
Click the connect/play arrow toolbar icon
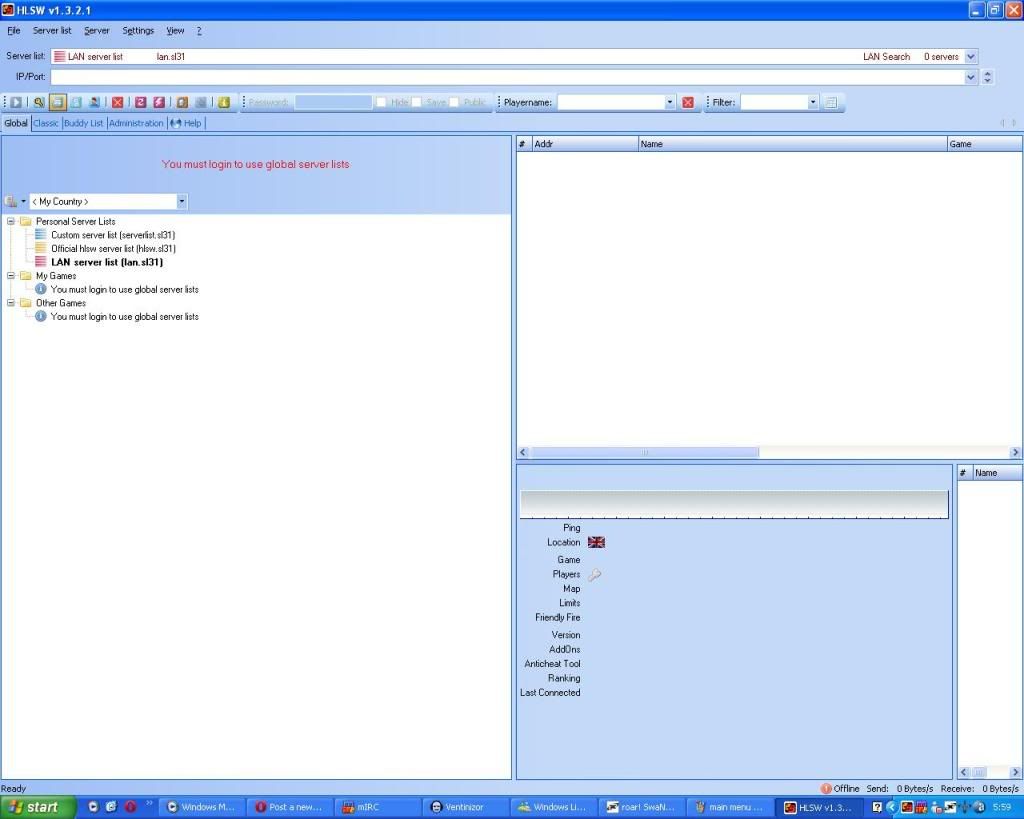pos(17,102)
